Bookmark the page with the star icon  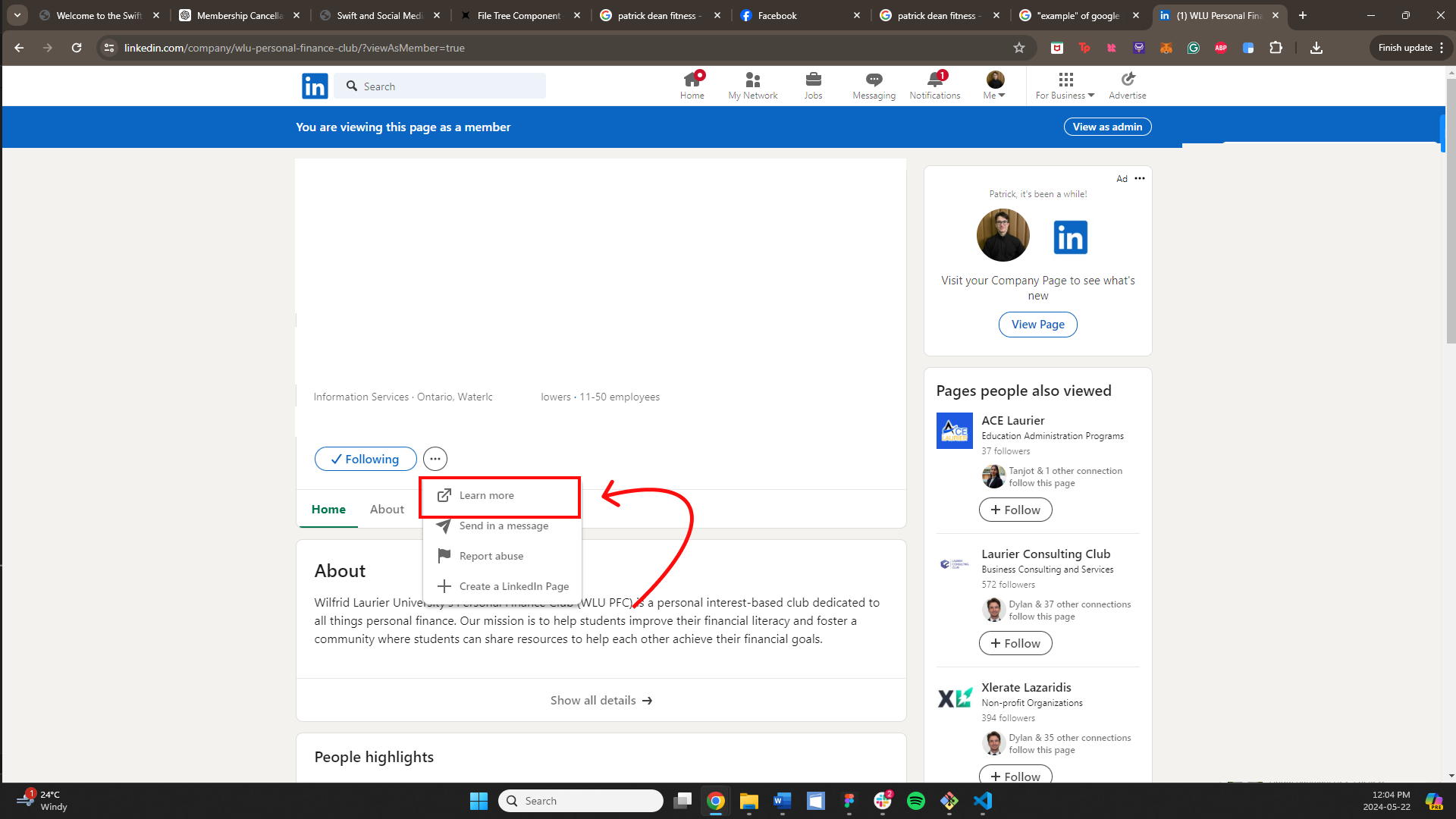click(1019, 48)
